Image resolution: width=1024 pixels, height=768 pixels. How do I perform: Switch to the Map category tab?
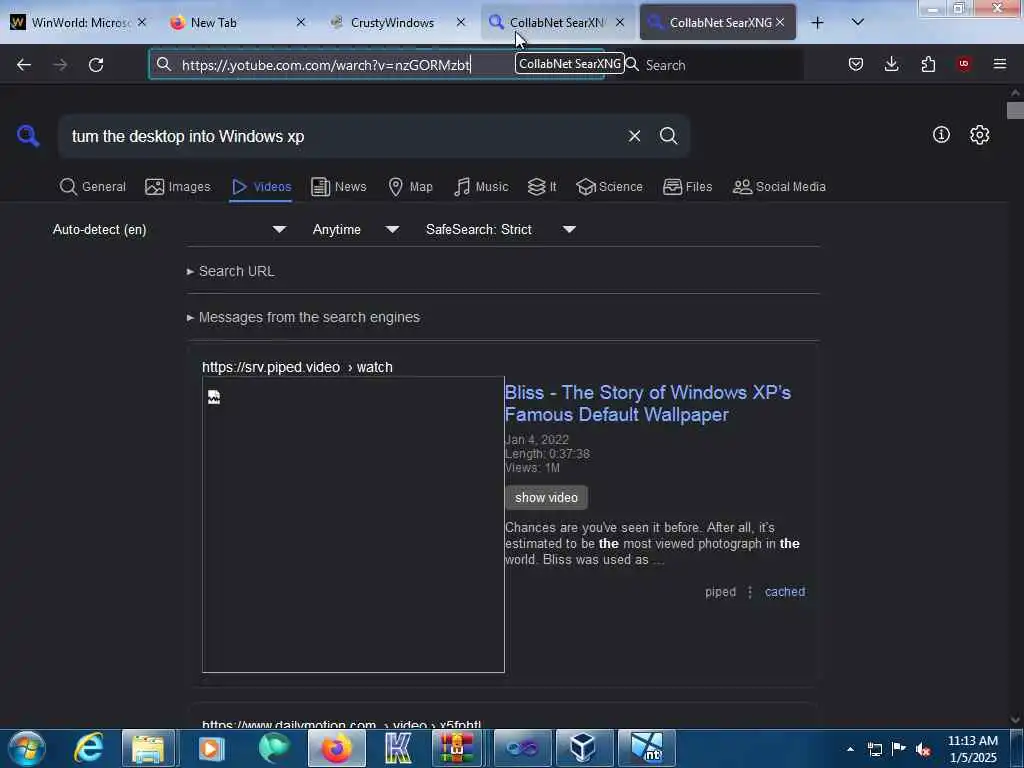(x=411, y=187)
